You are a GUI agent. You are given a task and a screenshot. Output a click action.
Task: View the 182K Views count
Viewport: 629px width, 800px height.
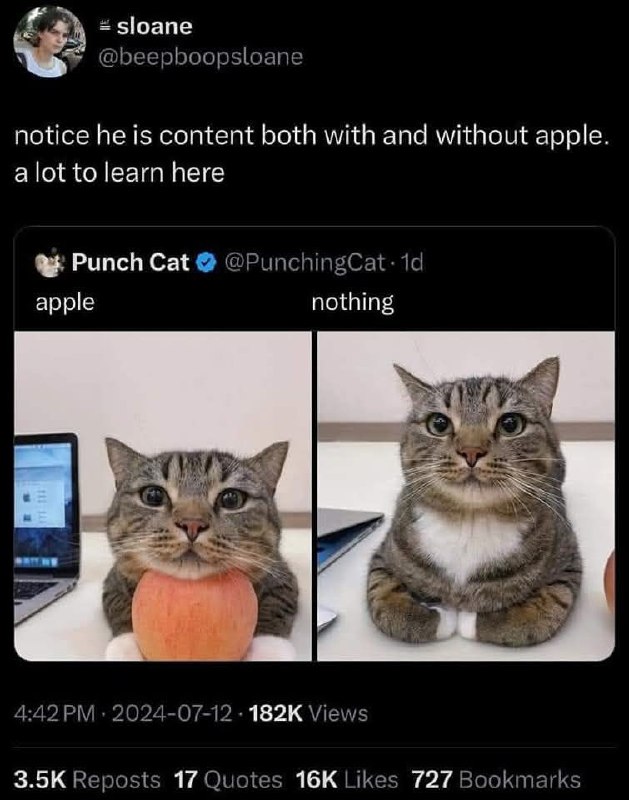tap(308, 713)
